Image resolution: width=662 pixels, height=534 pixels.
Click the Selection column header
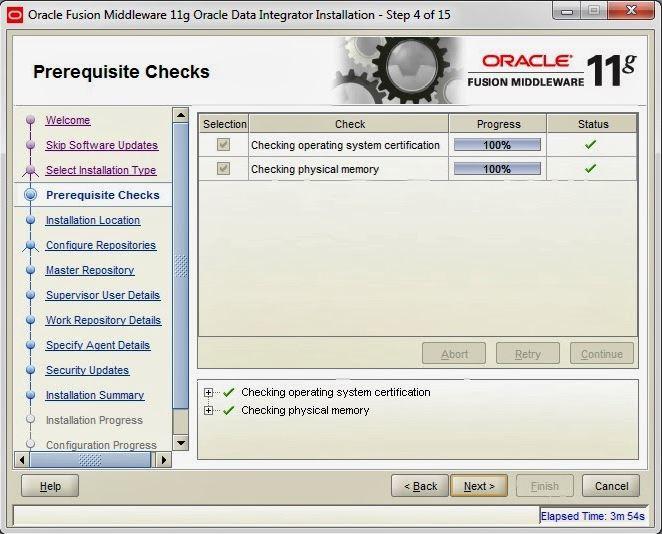224,124
